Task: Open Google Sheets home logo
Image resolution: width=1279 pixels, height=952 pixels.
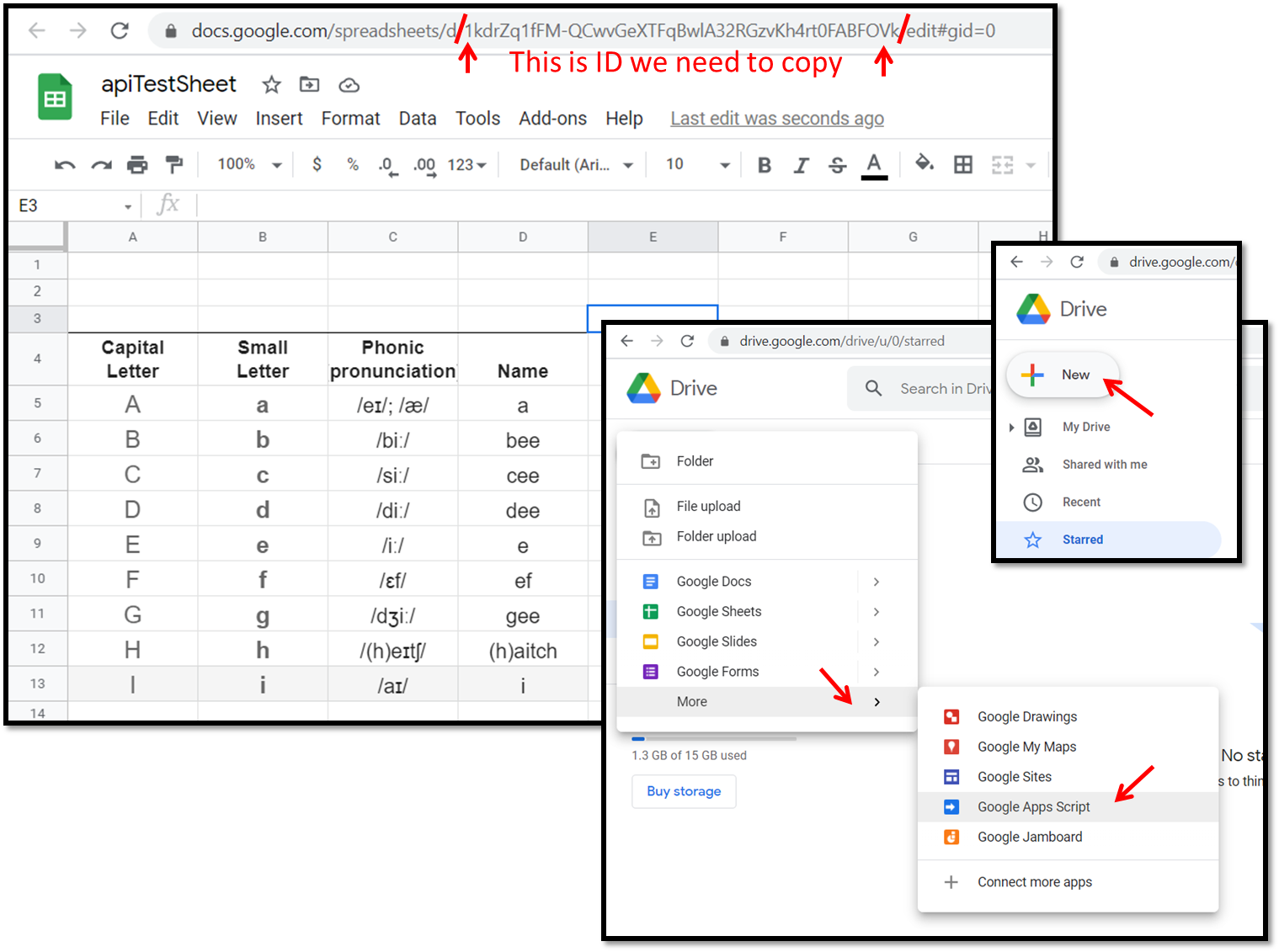Action: click(55, 97)
